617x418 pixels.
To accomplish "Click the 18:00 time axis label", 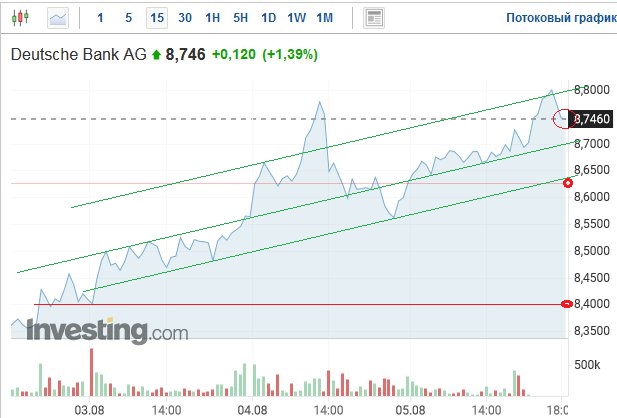I will click(x=558, y=410).
